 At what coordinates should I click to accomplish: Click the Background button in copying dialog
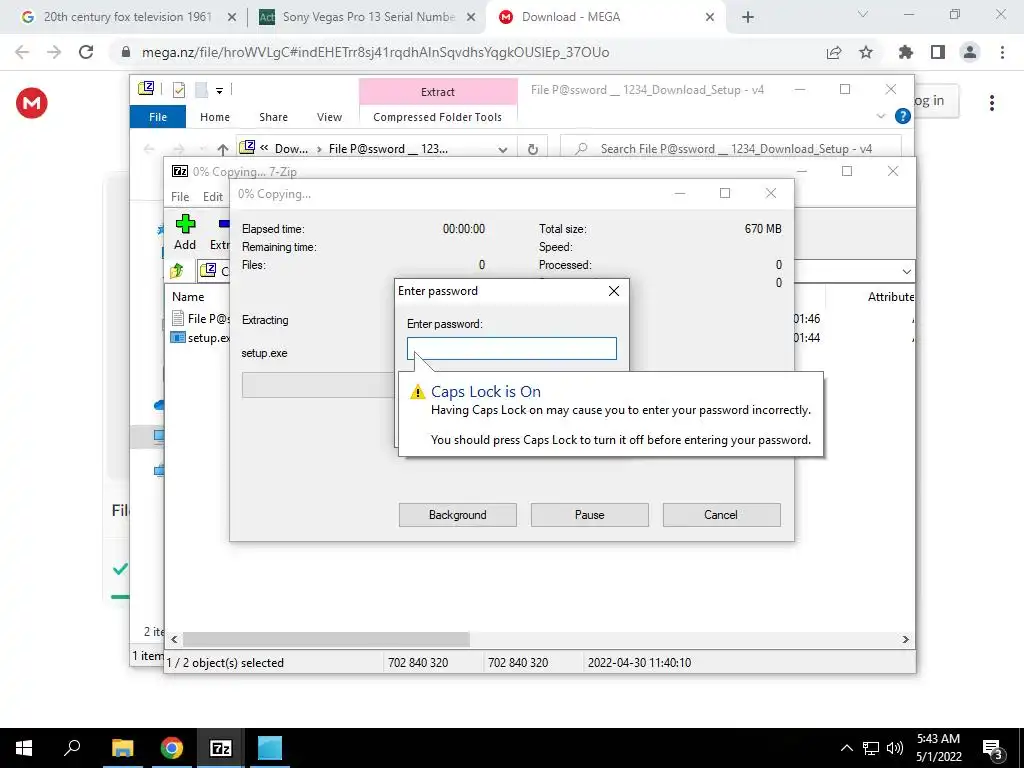click(x=458, y=515)
